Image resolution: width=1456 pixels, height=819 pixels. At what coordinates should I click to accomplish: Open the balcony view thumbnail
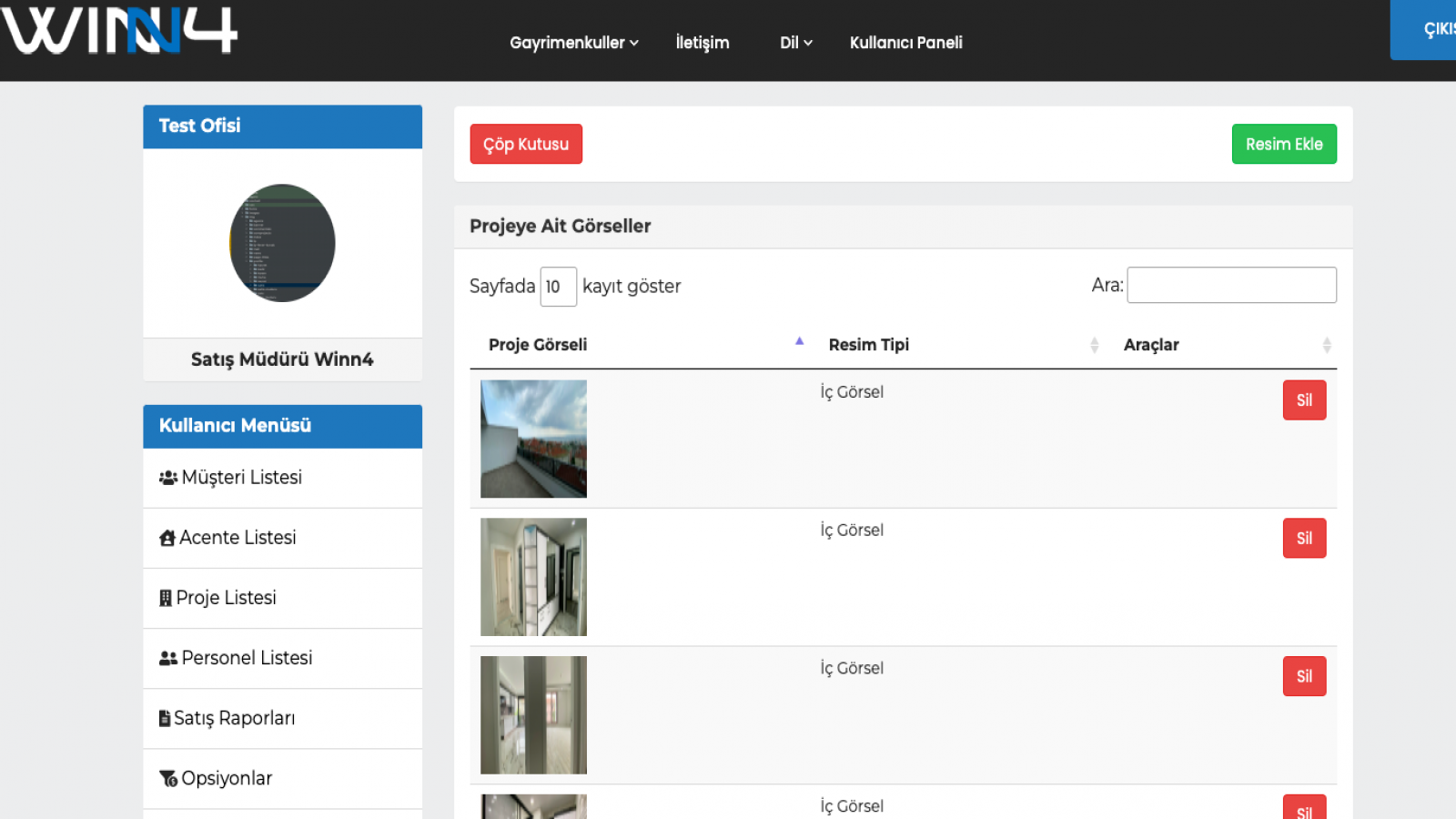[x=533, y=439]
